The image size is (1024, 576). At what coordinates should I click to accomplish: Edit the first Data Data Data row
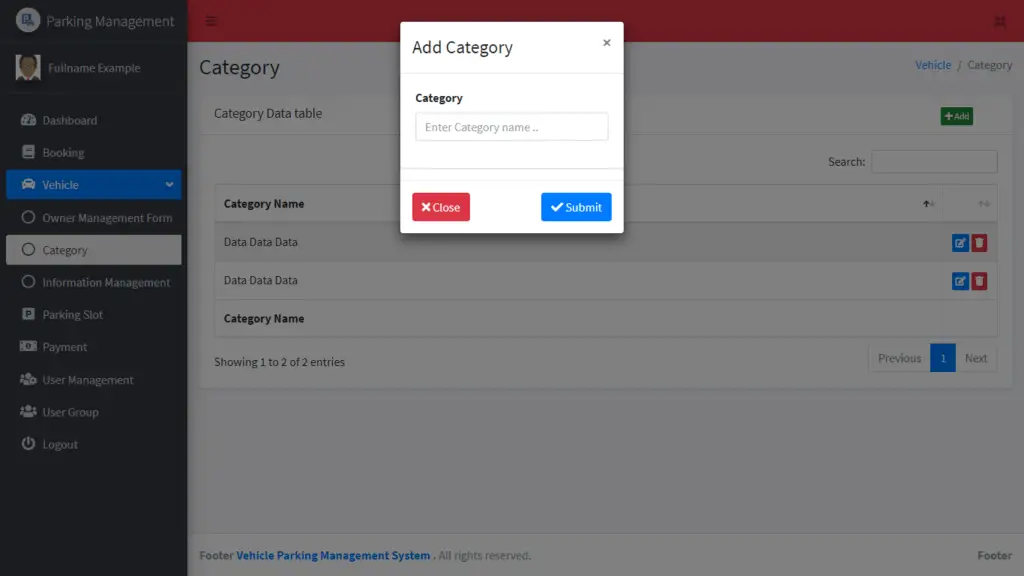960,241
